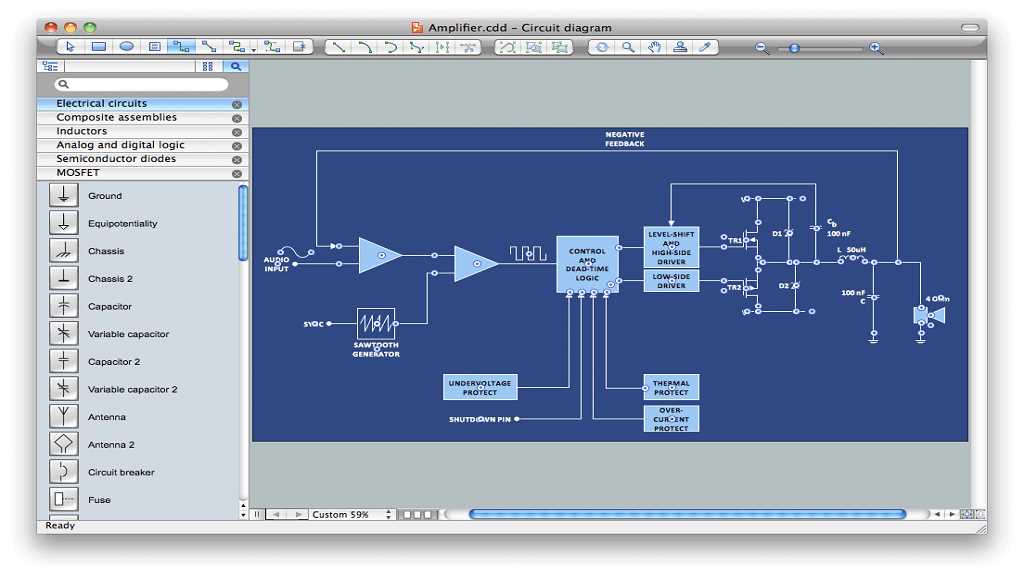This screenshot has width=1024, height=576.
Task: Pick the Capacitor 2 symbol
Action: (x=63, y=361)
